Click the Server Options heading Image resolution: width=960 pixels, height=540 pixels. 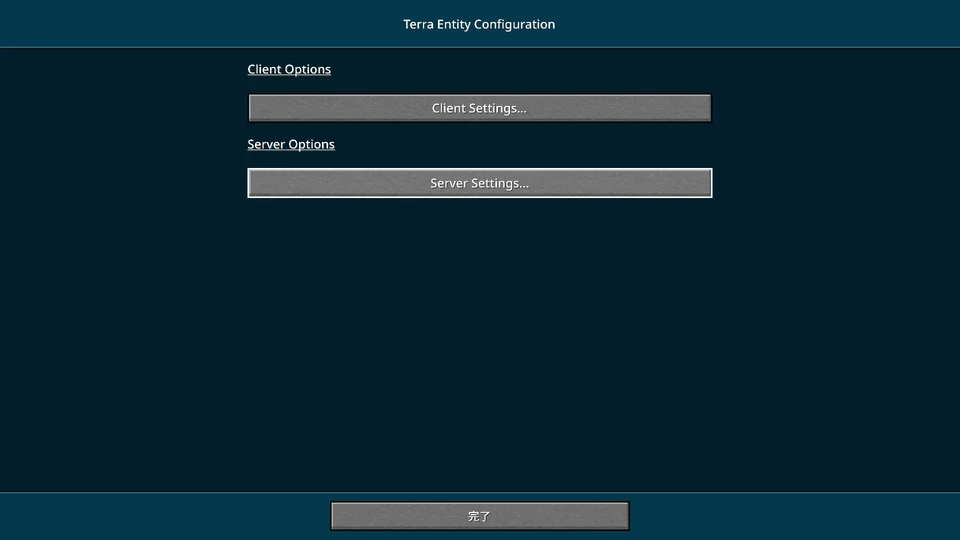coord(291,144)
